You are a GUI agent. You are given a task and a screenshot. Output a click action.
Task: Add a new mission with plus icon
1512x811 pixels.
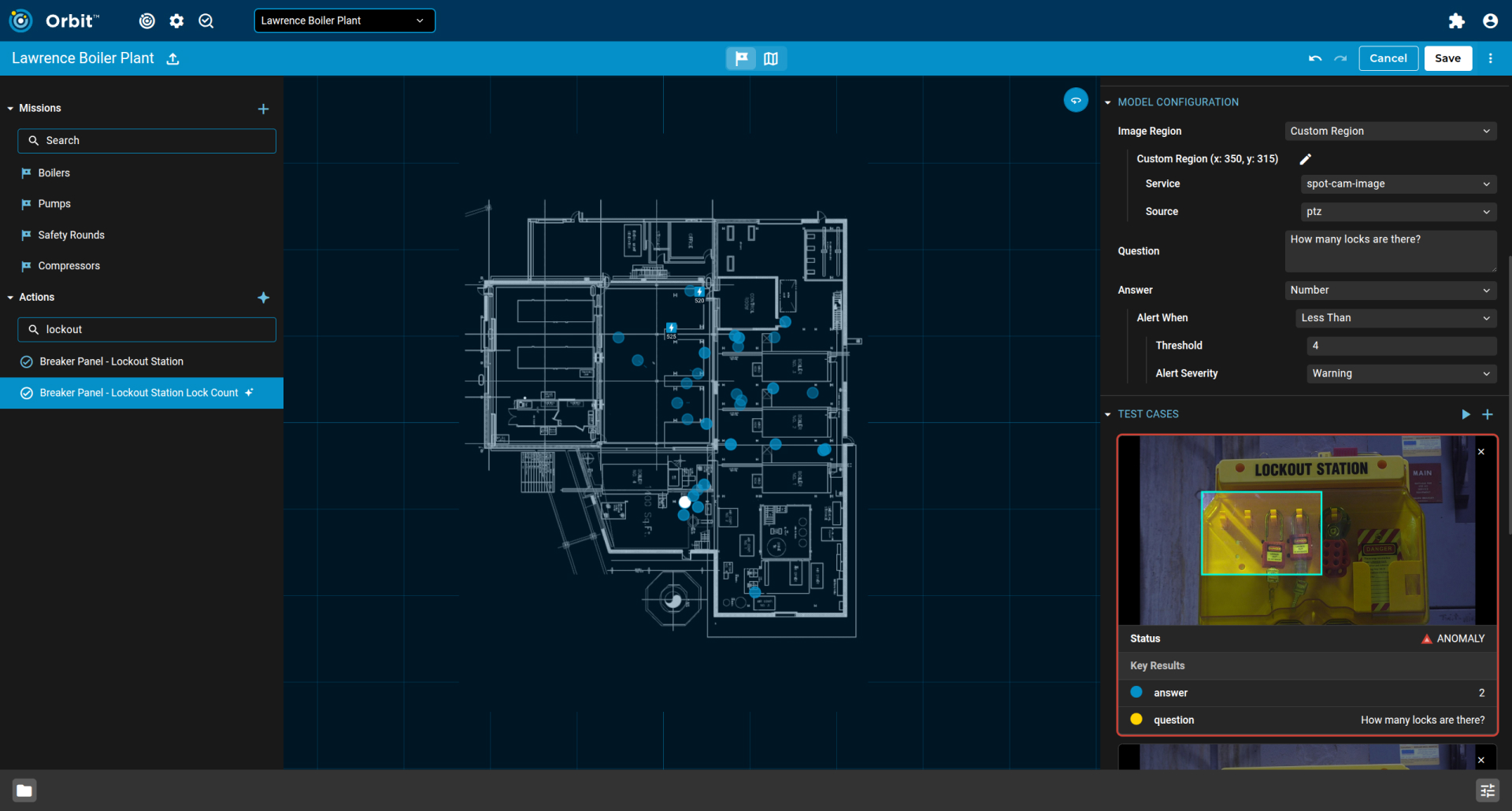click(264, 109)
